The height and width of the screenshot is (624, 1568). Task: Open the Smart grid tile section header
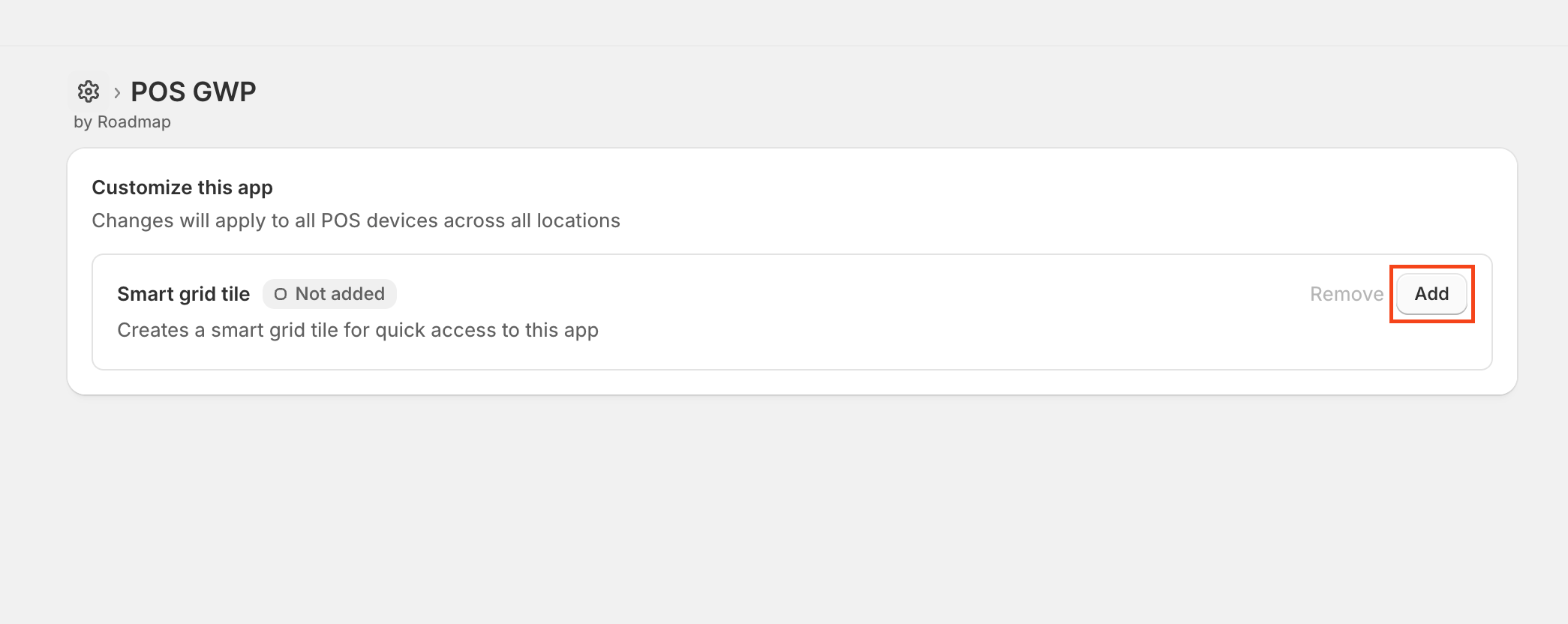coord(184,294)
